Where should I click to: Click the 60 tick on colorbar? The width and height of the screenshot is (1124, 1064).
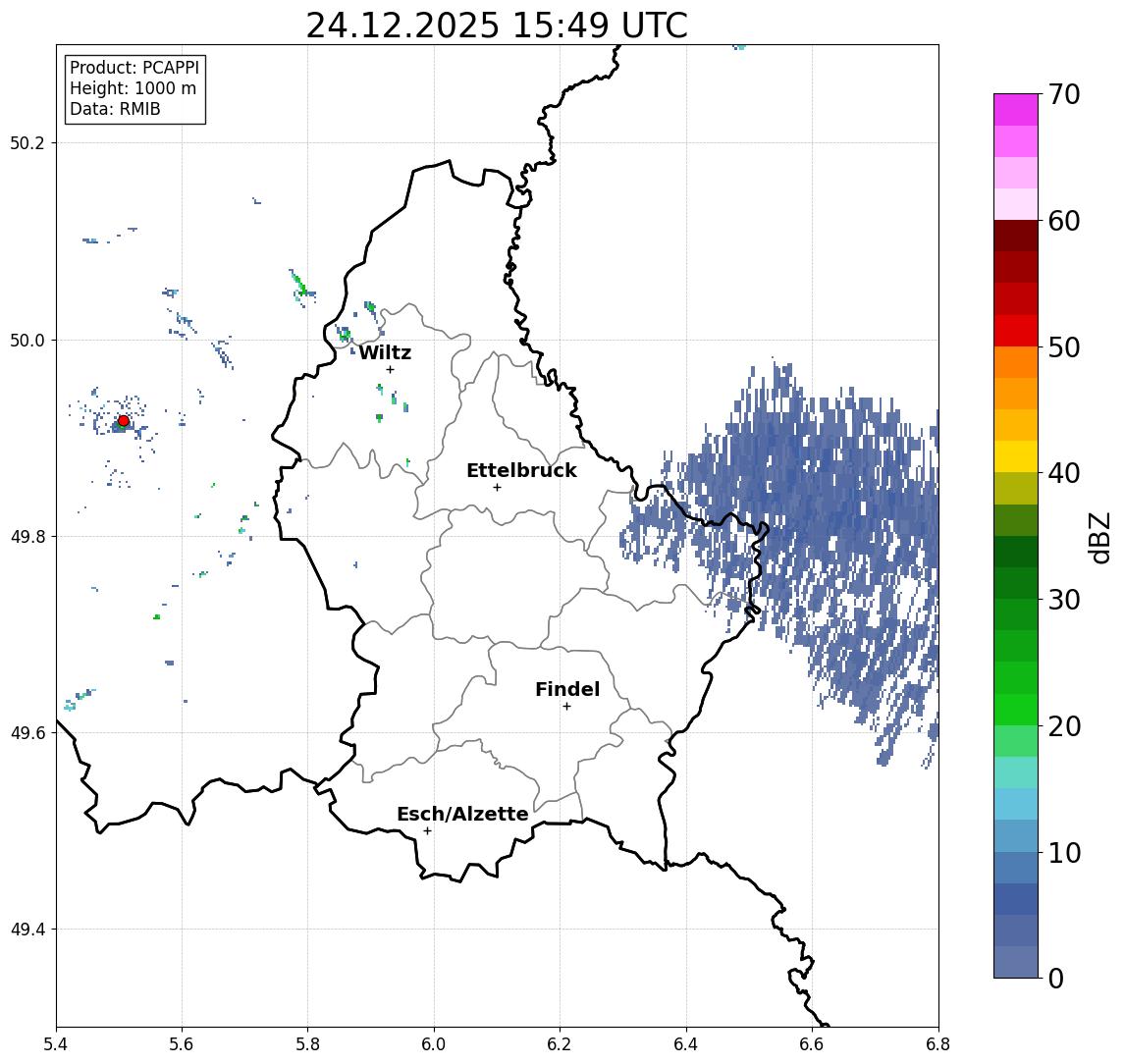pos(1064,221)
